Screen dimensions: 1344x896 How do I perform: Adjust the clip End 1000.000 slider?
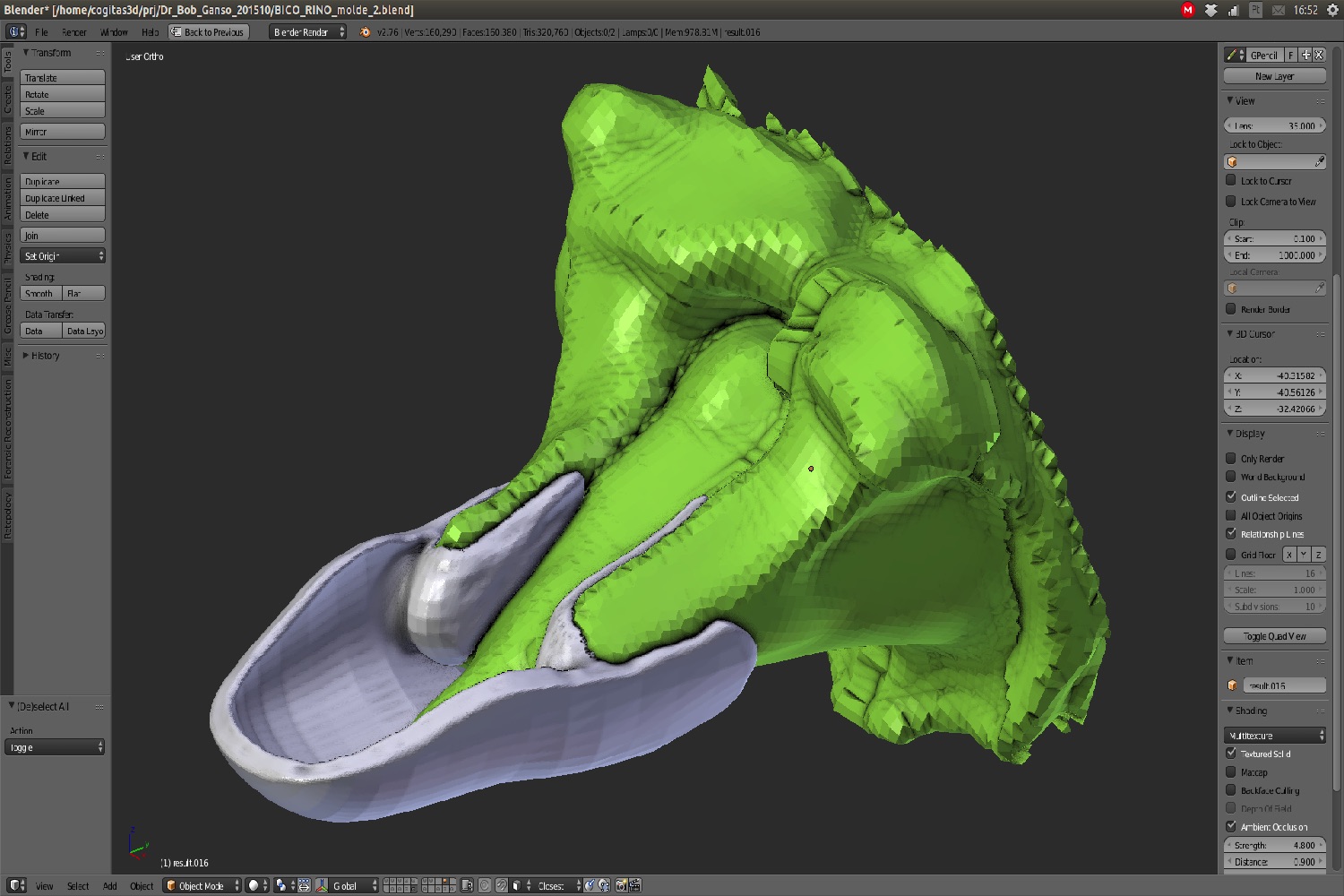pos(1275,255)
